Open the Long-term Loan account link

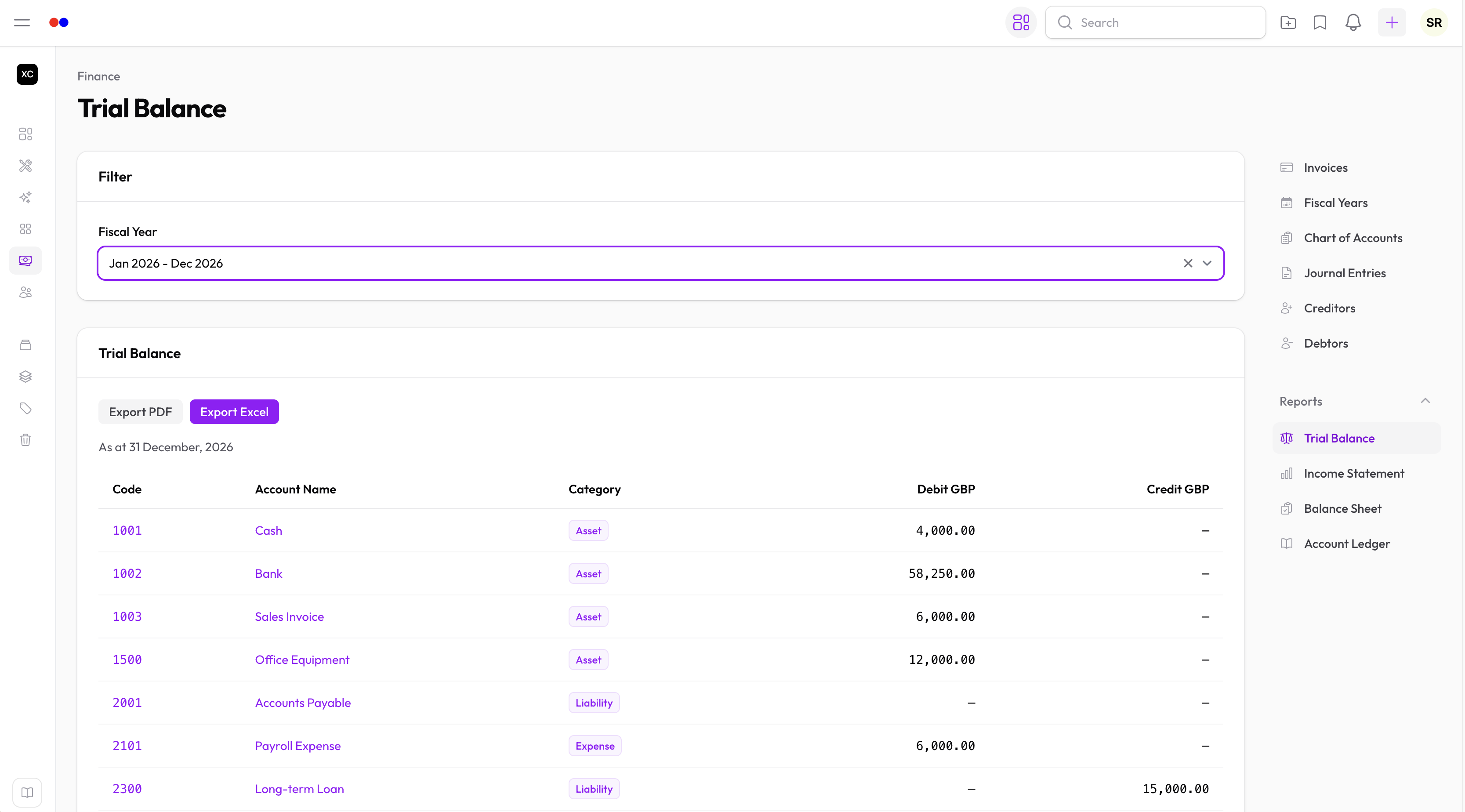[300, 789]
